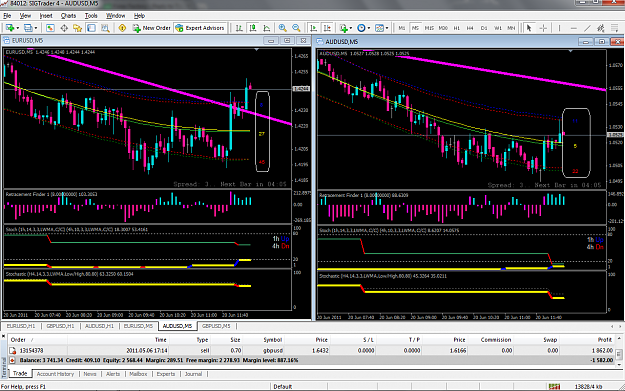625x391 pixels.
Task: Expand the New Chart dropdown arrow
Action: (17, 28)
